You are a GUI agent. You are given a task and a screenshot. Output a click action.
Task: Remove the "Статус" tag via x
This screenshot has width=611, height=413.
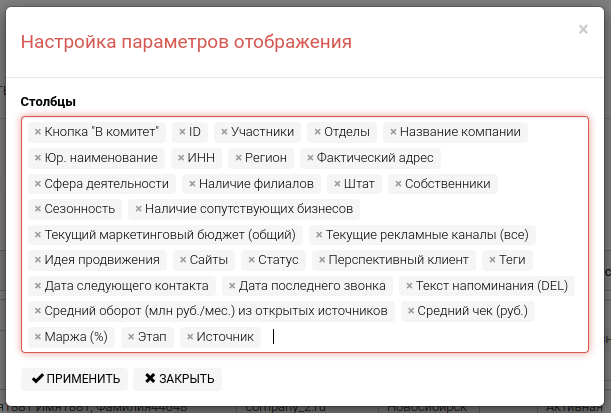point(252,260)
